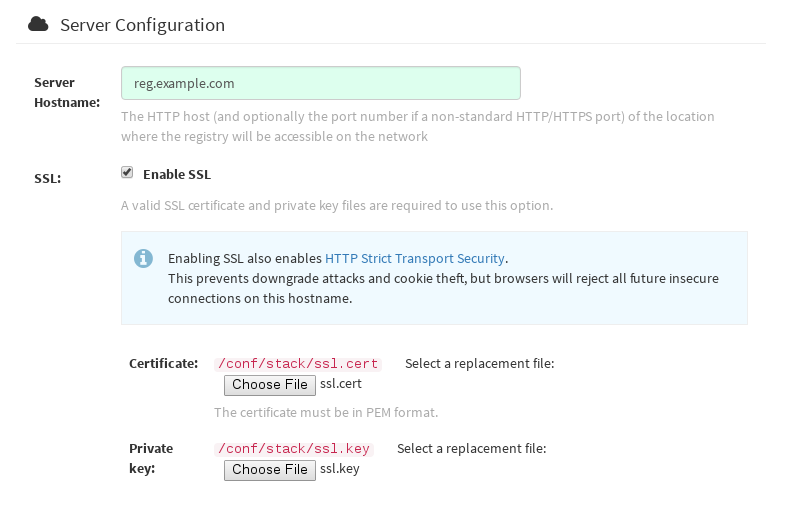Click the /conf/stack/ssl.cert path
Viewport: 789px width, 512px height.
(x=300, y=364)
